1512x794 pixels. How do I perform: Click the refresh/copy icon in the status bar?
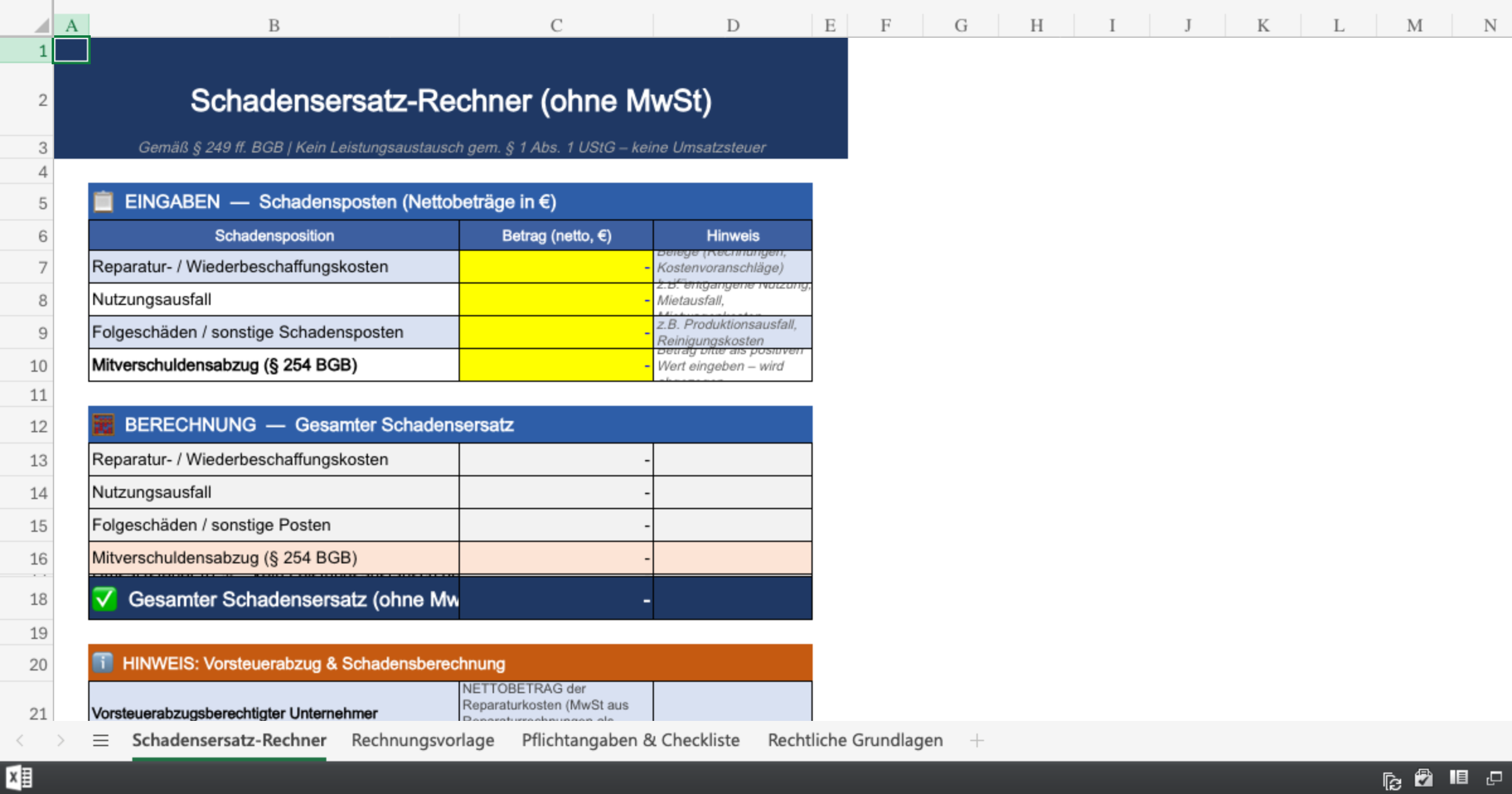pyautogui.click(x=1392, y=778)
